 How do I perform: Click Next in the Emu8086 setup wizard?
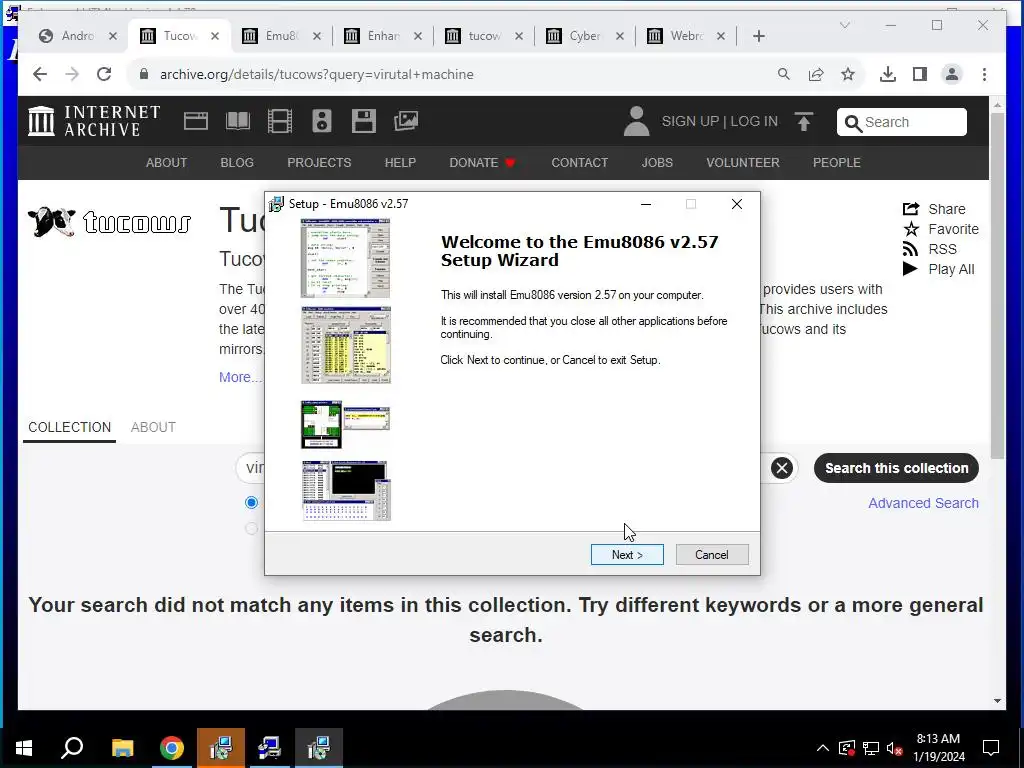click(627, 554)
